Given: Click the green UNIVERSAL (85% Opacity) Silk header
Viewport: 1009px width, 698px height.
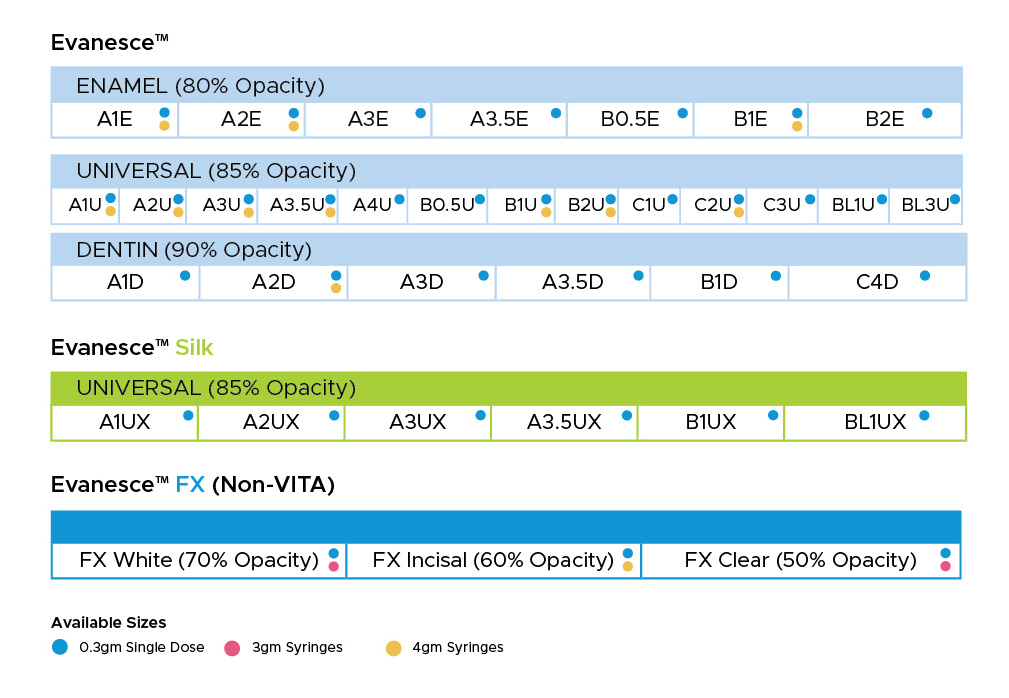Looking at the screenshot, I should coord(509,388).
